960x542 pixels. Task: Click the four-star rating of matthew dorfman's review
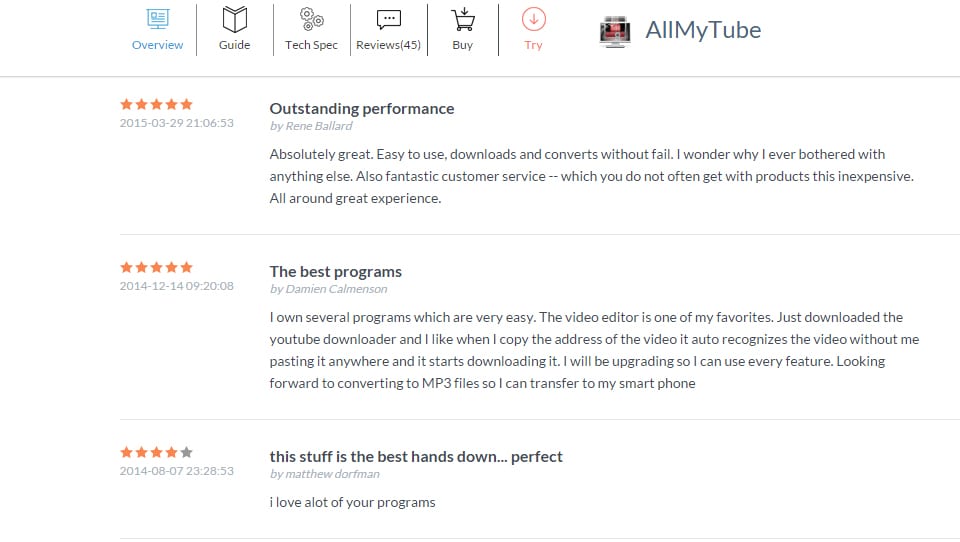(156, 452)
